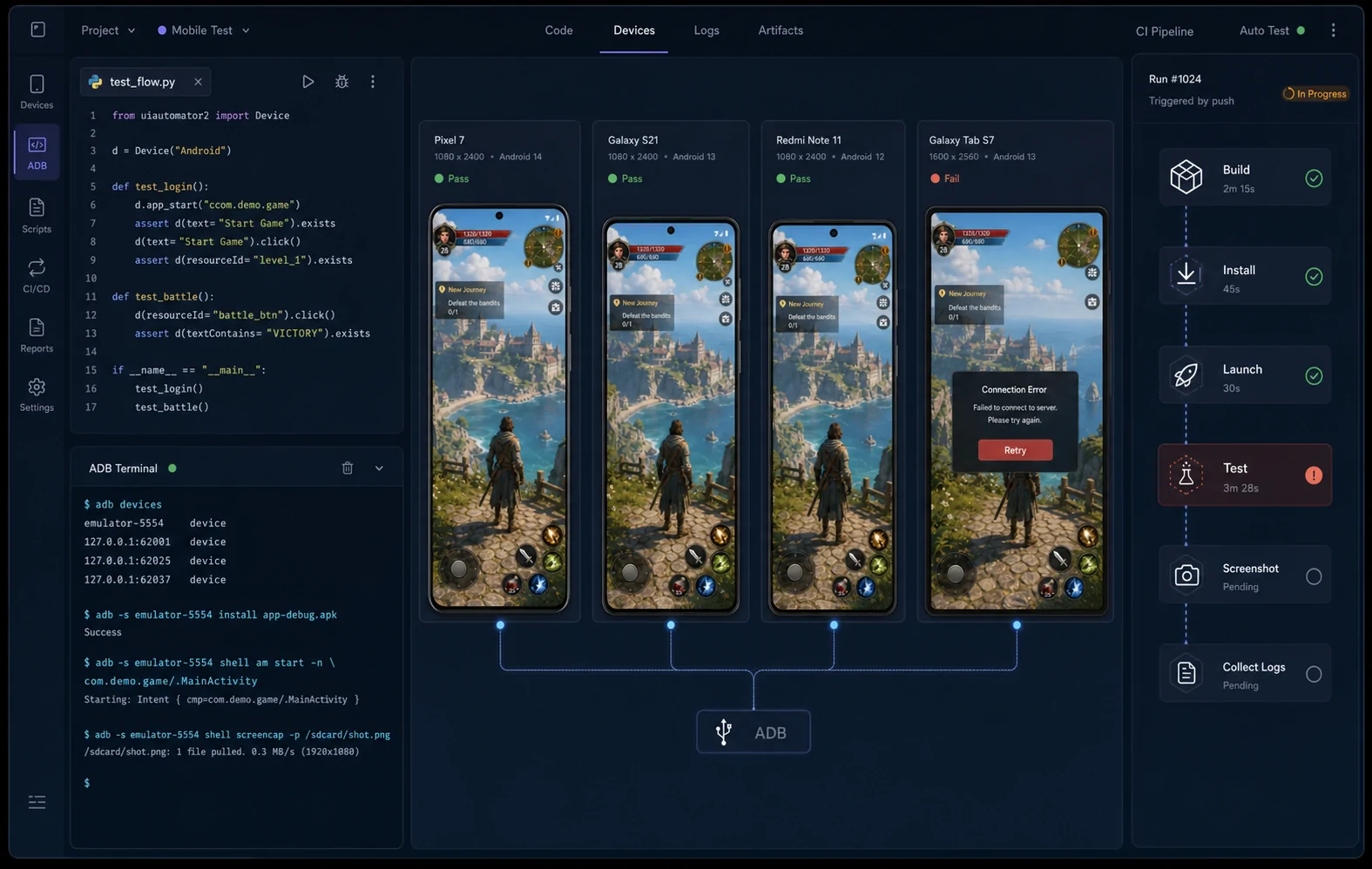
Task: Click the hamburger menu icon at sidebar bottom
Action: [x=37, y=802]
